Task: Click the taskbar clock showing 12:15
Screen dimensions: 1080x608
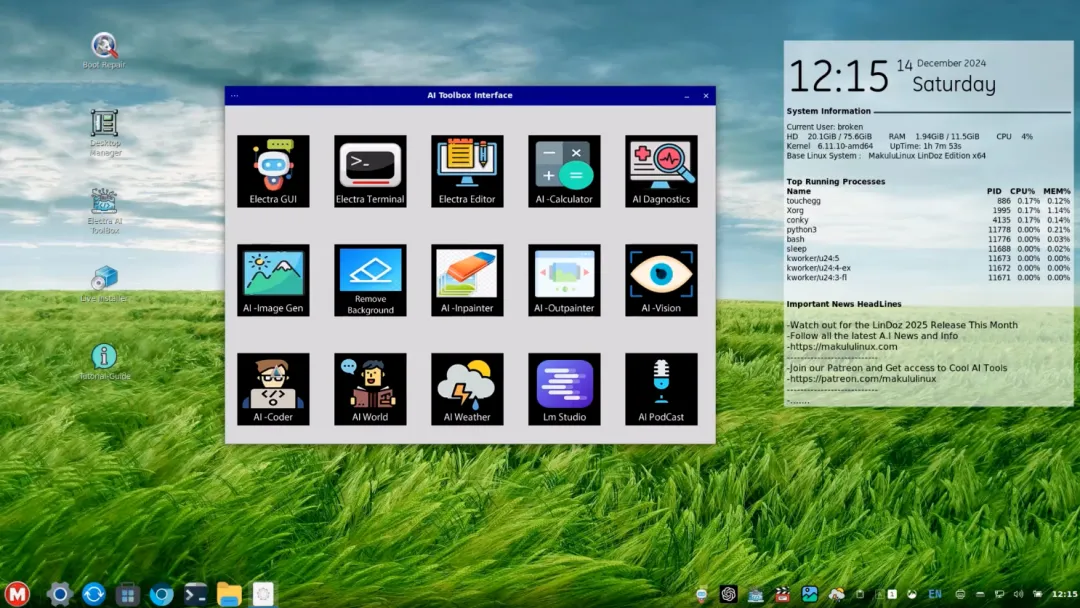Action: [1064, 594]
